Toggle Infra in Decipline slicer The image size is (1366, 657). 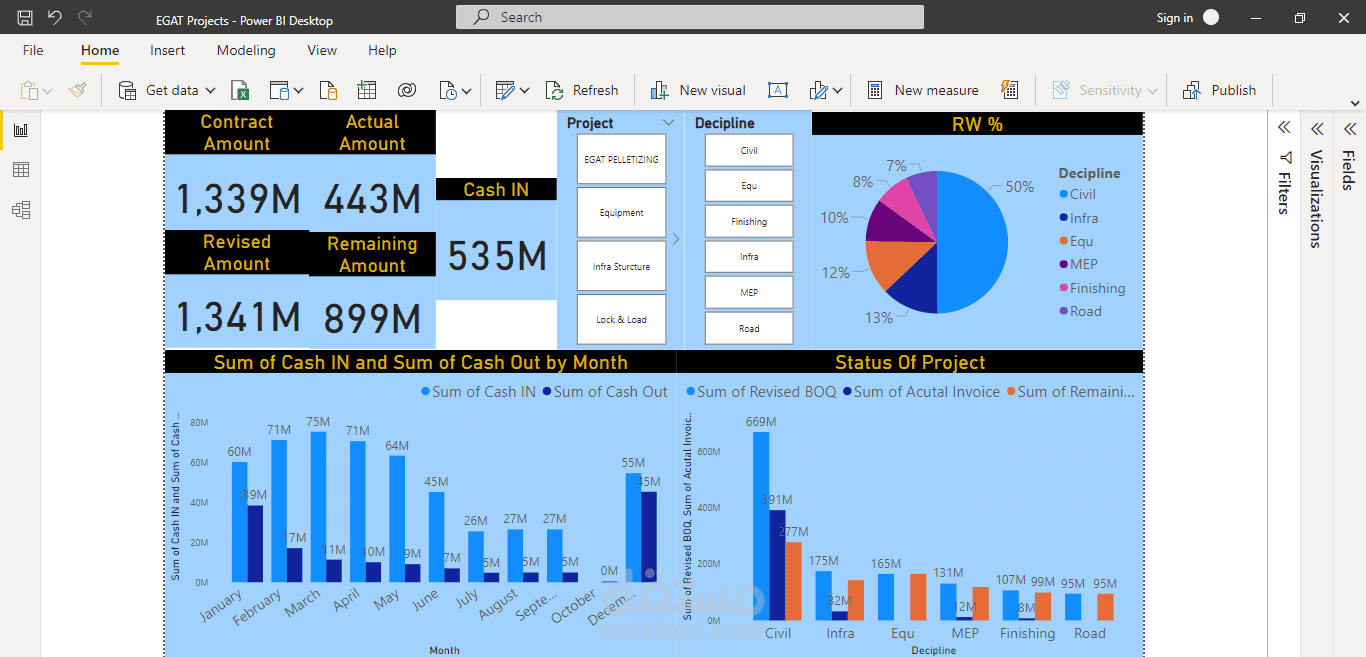[x=749, y=257]
